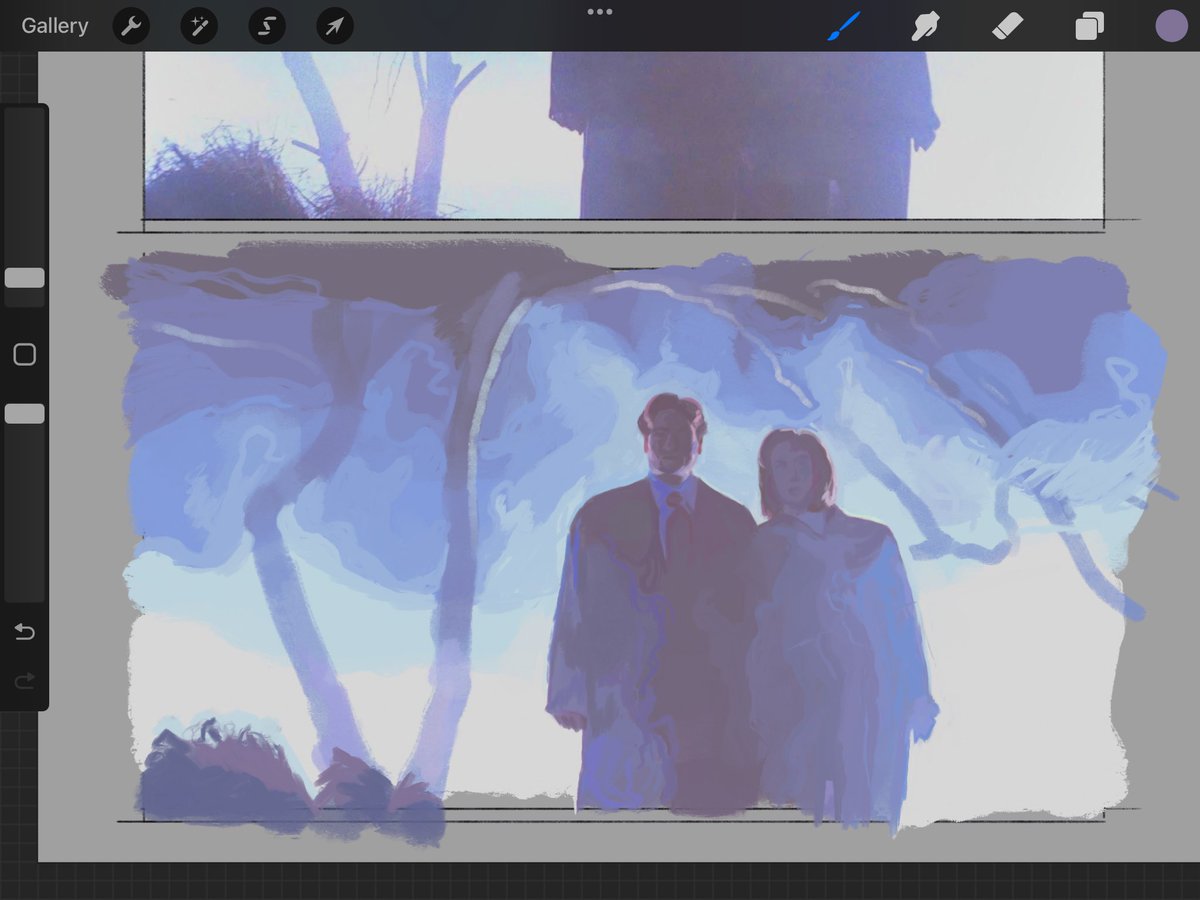
Task: Open the Layers panel
Action: pyautogui.click(x=1089, y=26)
